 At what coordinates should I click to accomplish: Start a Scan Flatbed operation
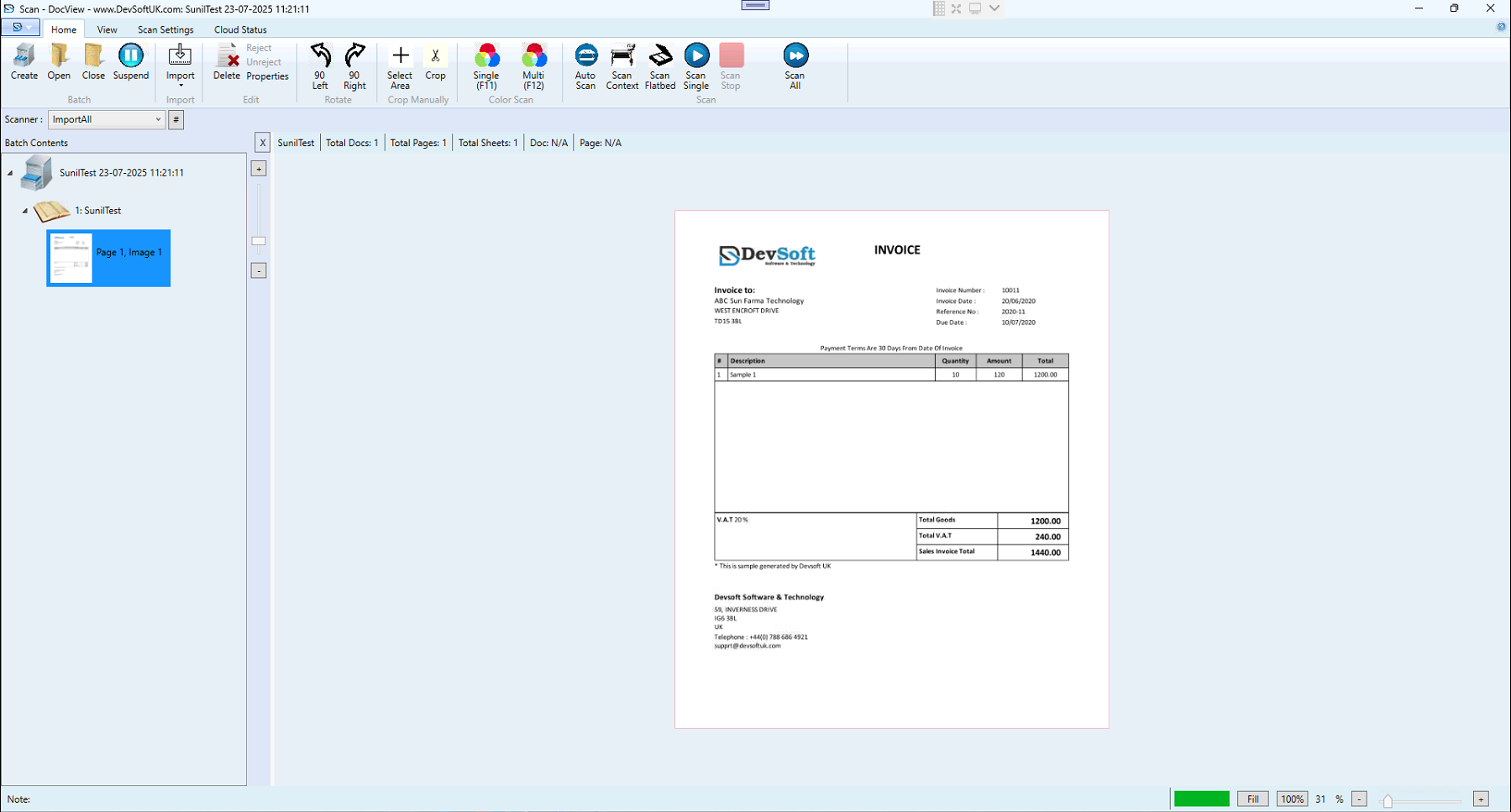[659, 65]
